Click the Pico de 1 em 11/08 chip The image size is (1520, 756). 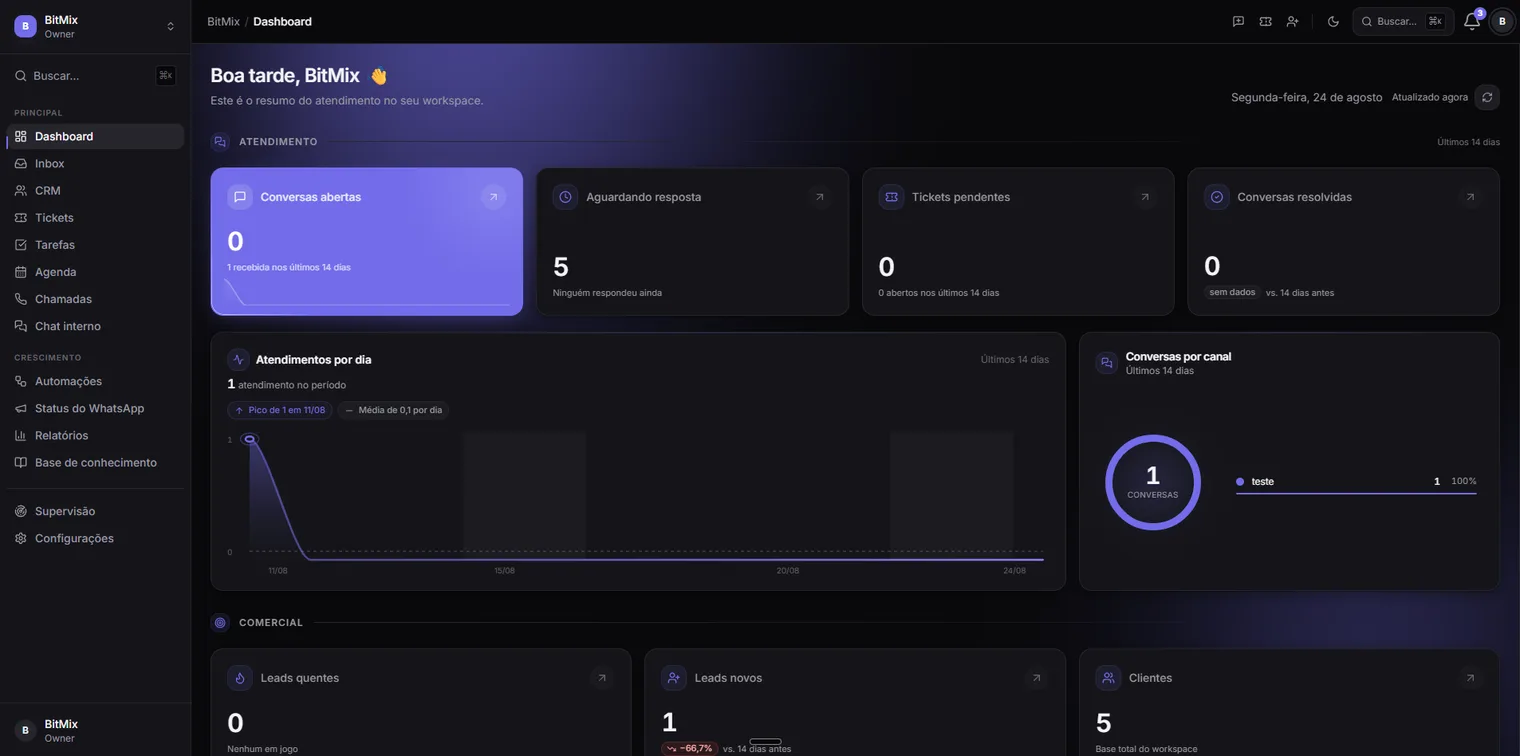tap(280, 410)
